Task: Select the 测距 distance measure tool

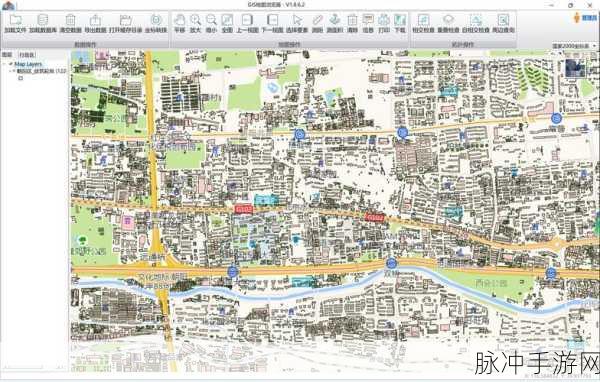Action: pos(318,23)
